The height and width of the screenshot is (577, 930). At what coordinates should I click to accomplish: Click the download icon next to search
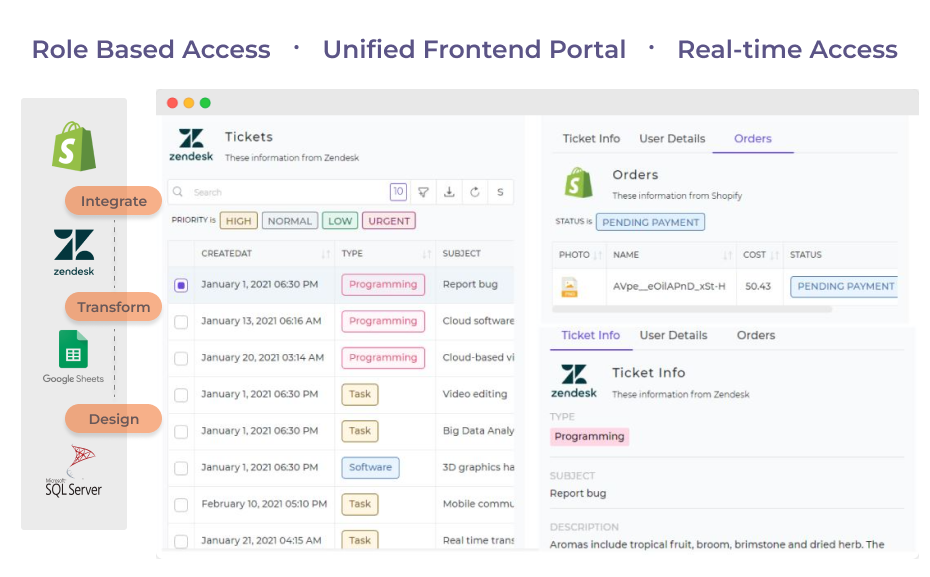coord(449,192)
